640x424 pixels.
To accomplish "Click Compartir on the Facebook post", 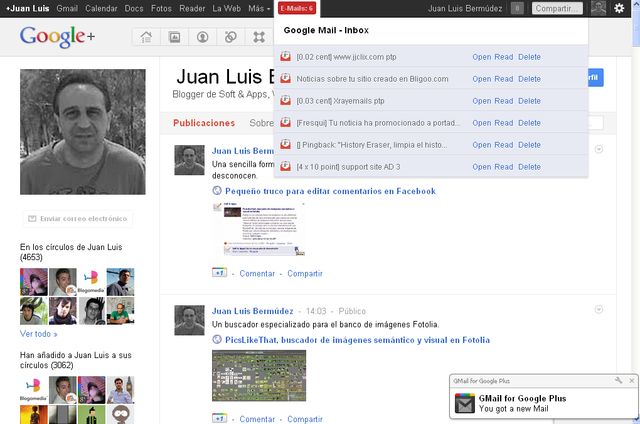I will pyautogui.click(x=305, y=273).
